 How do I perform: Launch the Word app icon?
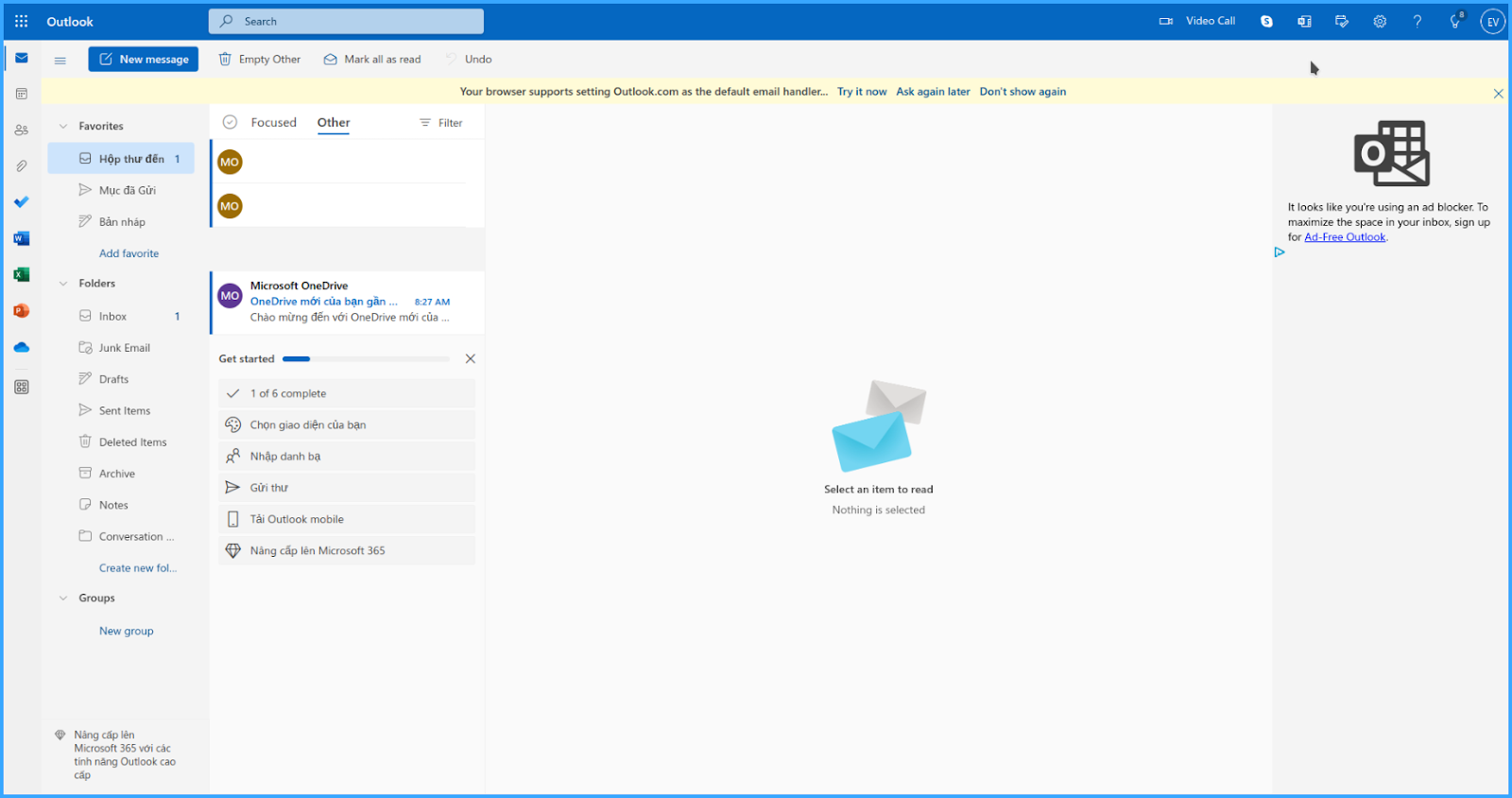[x=22, y=238]
